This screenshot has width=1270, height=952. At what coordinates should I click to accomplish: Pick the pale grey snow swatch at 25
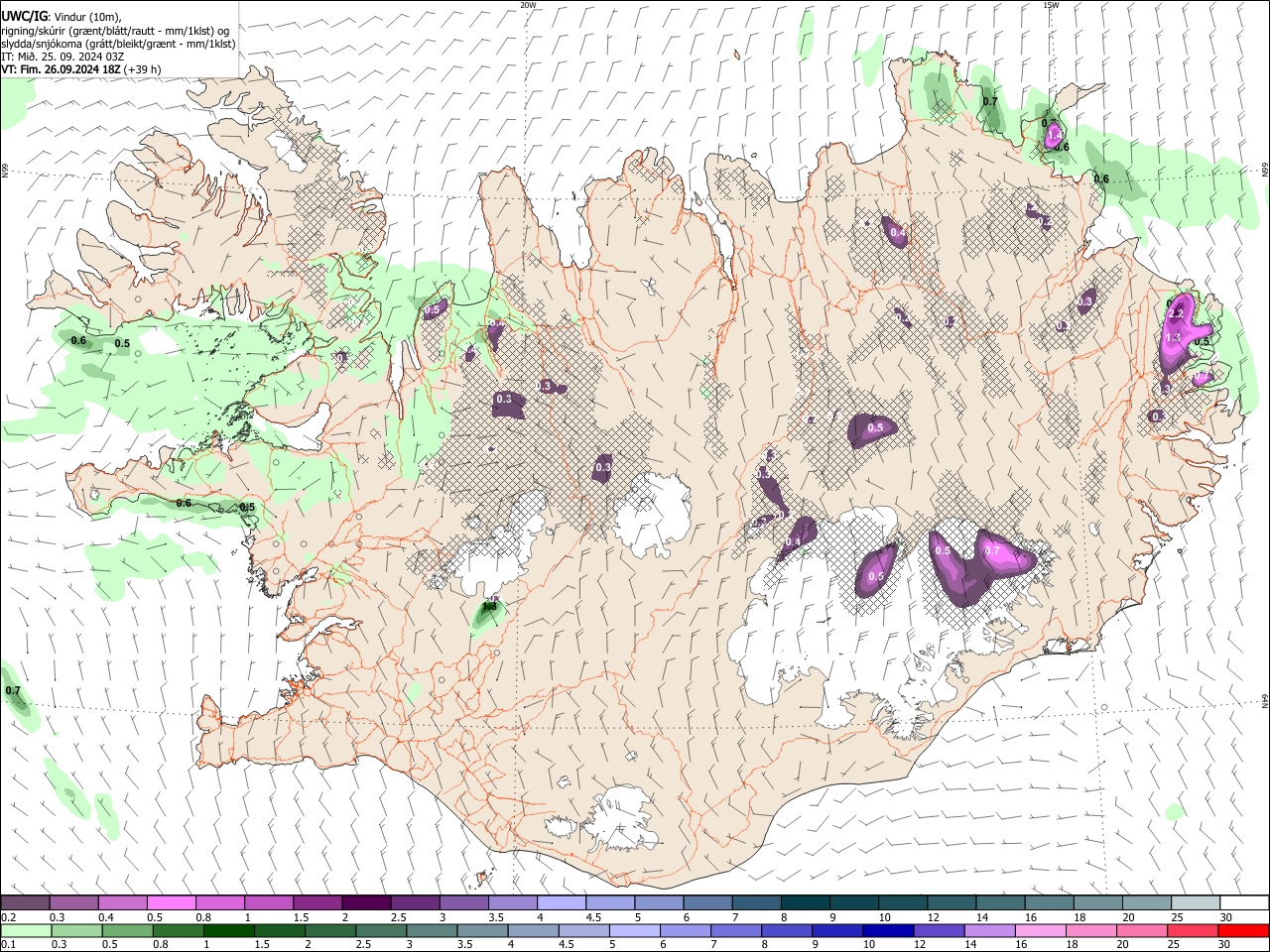(1194, 902)
